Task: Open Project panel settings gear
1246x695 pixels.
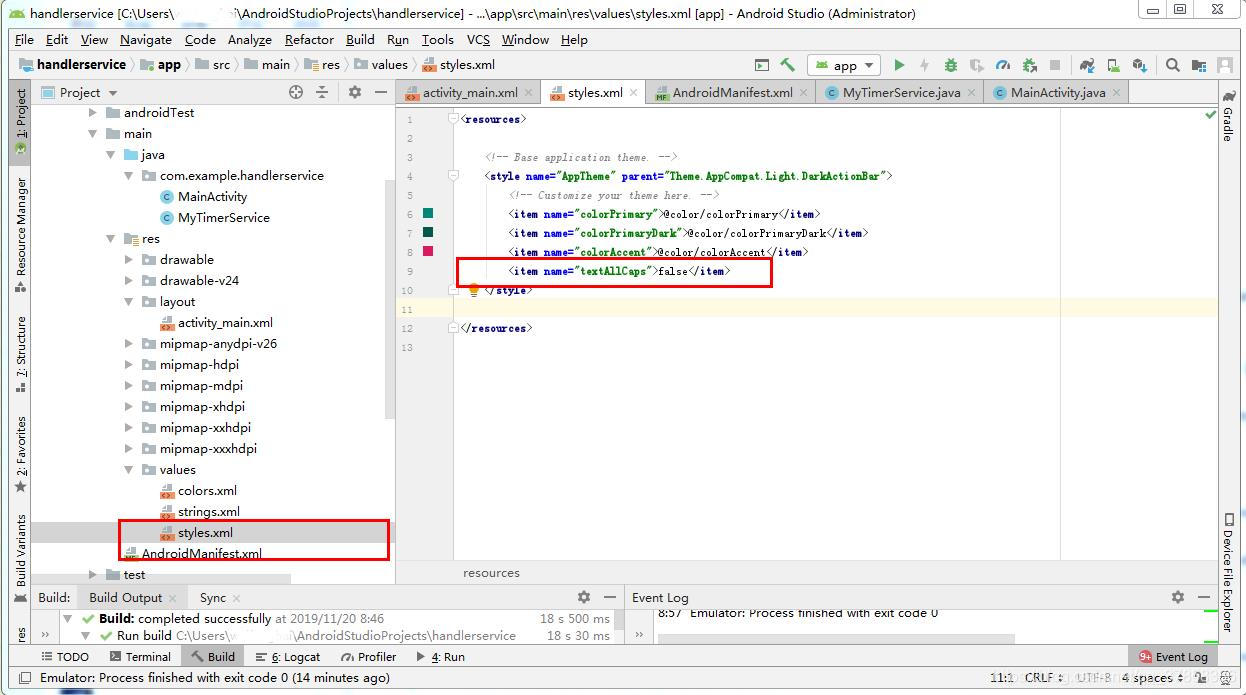Action: [x=354, y=92]
